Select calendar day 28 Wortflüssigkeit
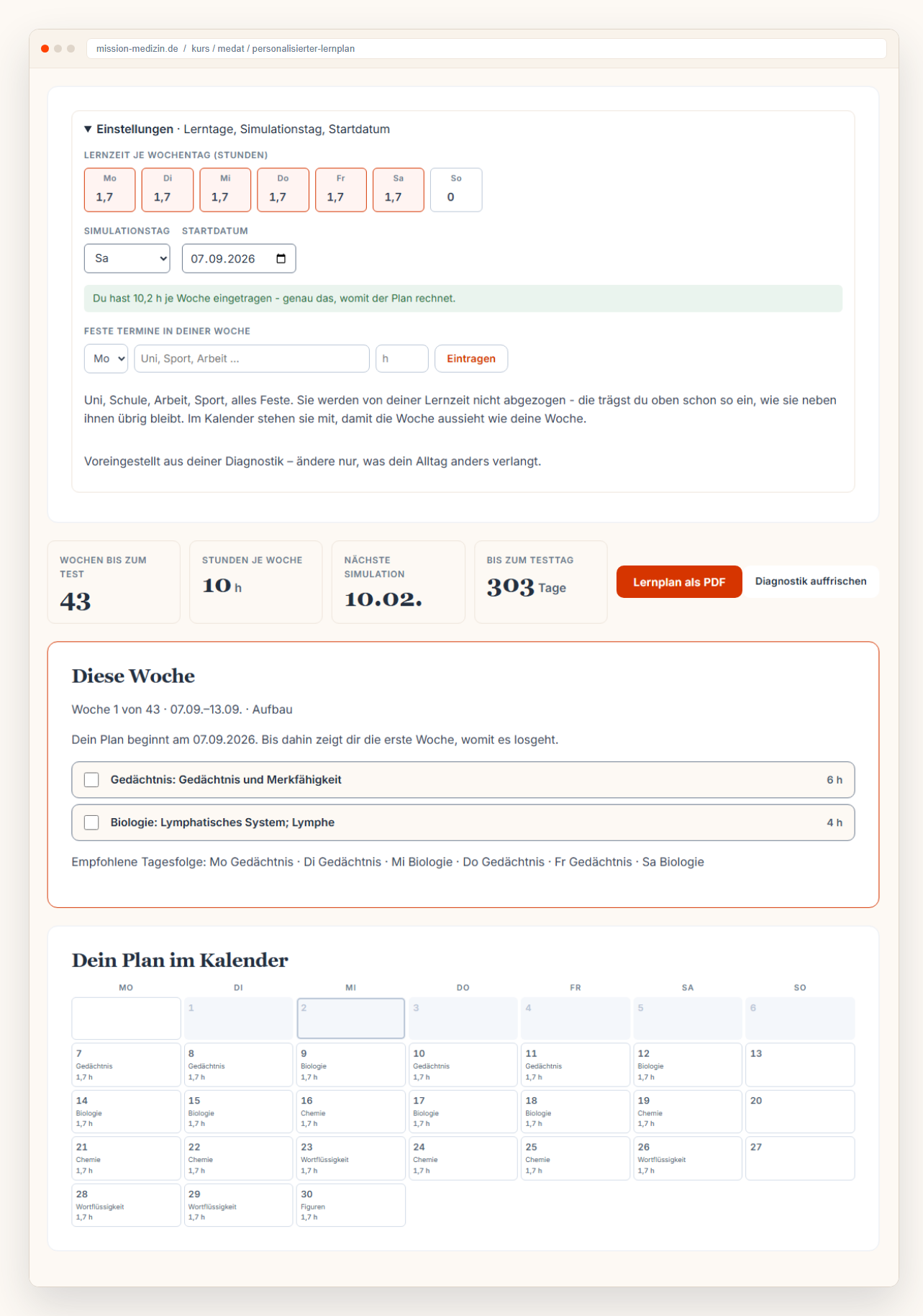Screen dimensions: 923x1316 [126, 1205]
